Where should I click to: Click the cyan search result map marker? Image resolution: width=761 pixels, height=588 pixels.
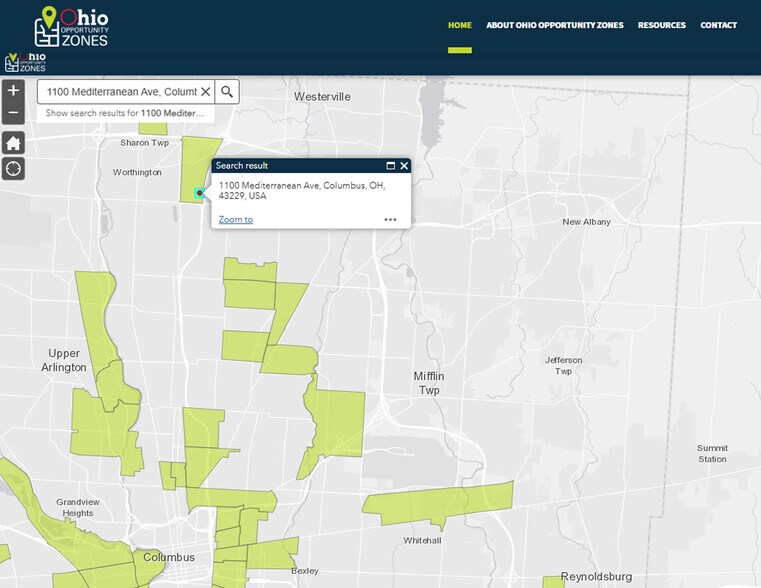click(x=200, y=192)
